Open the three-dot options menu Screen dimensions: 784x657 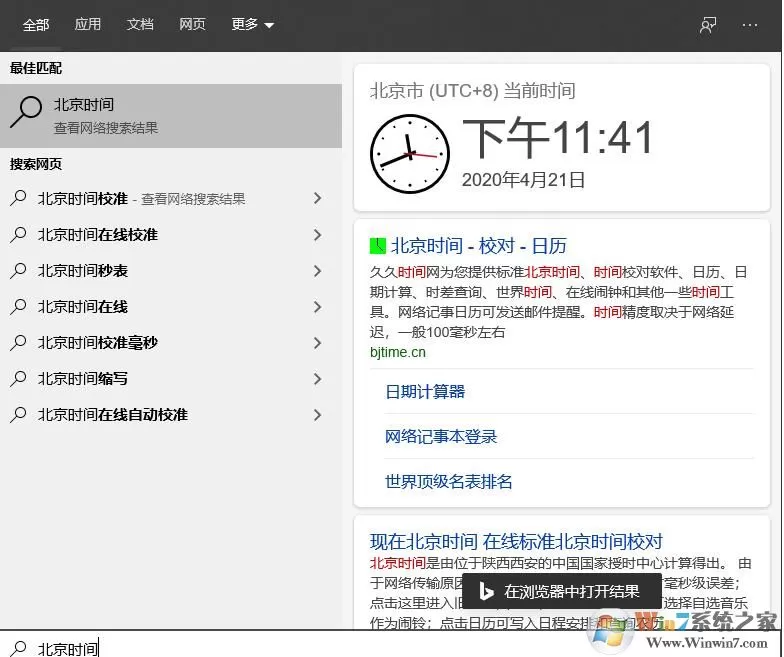(x=750, y=24)
